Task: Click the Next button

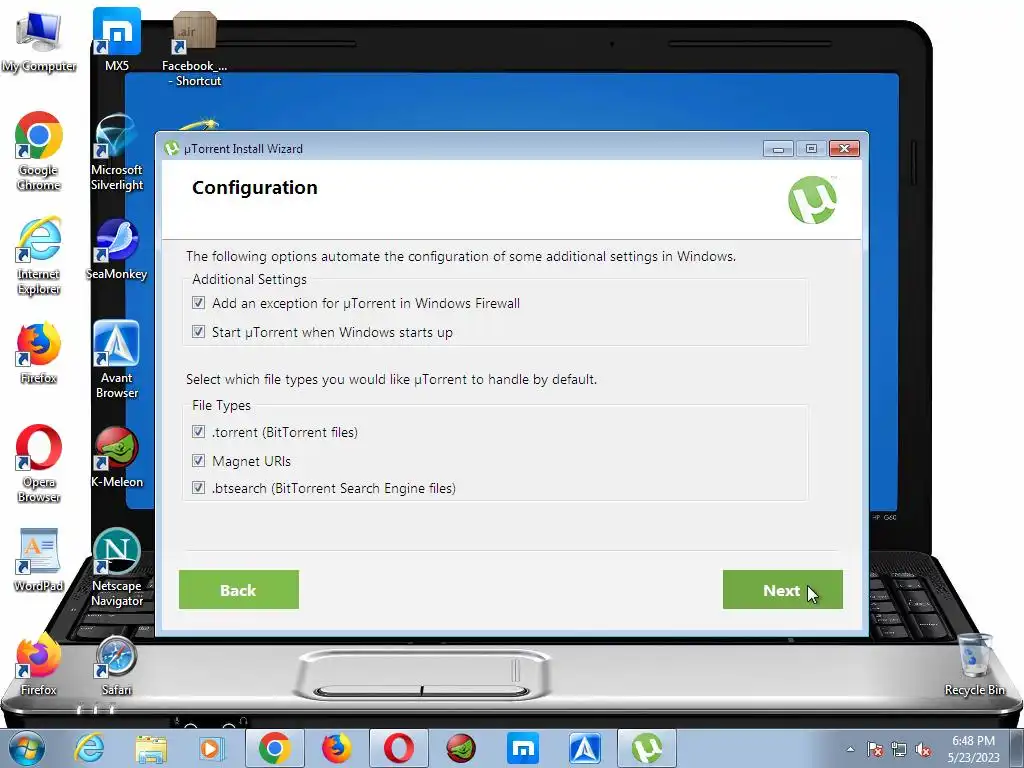Action: 782,590
